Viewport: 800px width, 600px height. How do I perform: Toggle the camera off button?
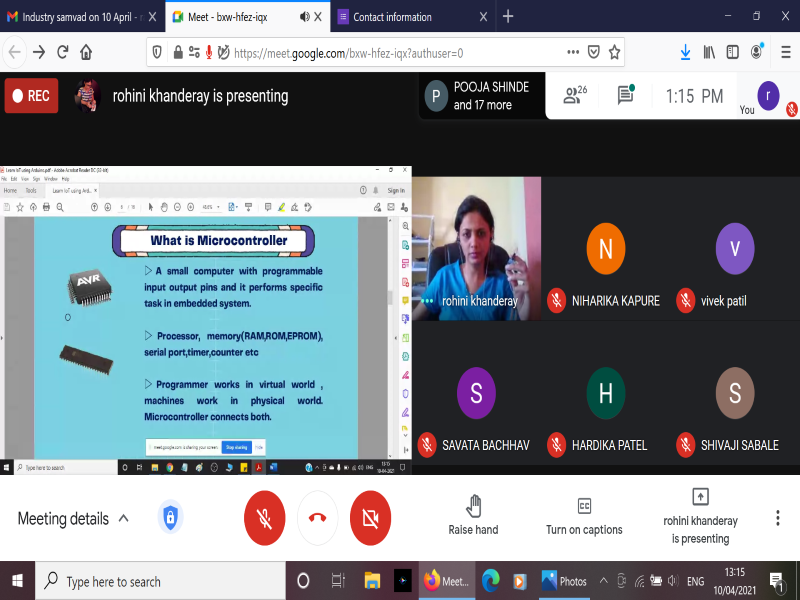pos(370,518)
